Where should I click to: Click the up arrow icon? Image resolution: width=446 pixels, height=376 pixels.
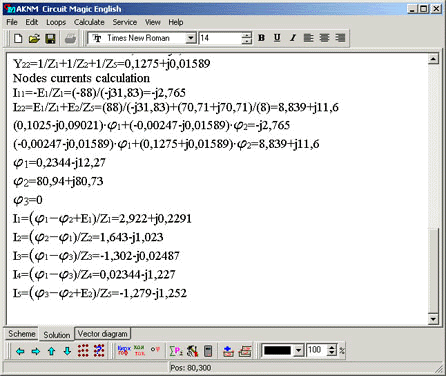pos(51,351)
